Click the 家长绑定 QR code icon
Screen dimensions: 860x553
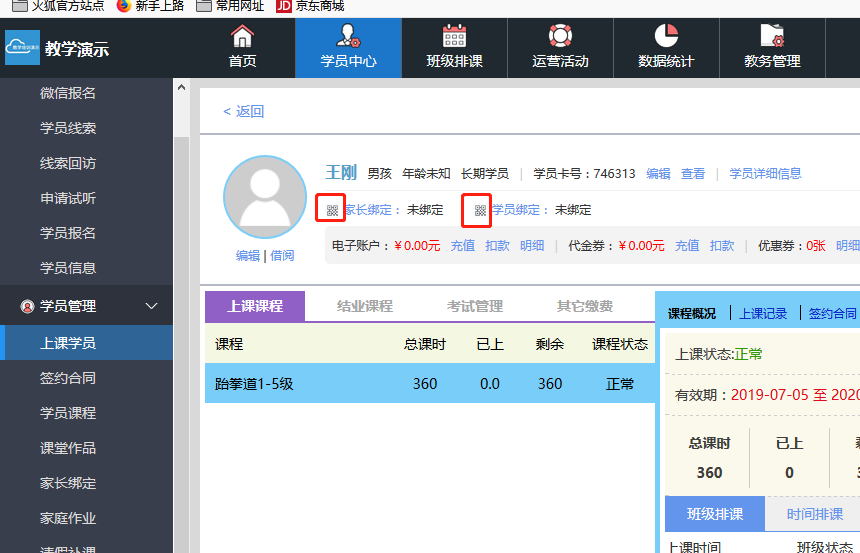click(x=332, y=210)
